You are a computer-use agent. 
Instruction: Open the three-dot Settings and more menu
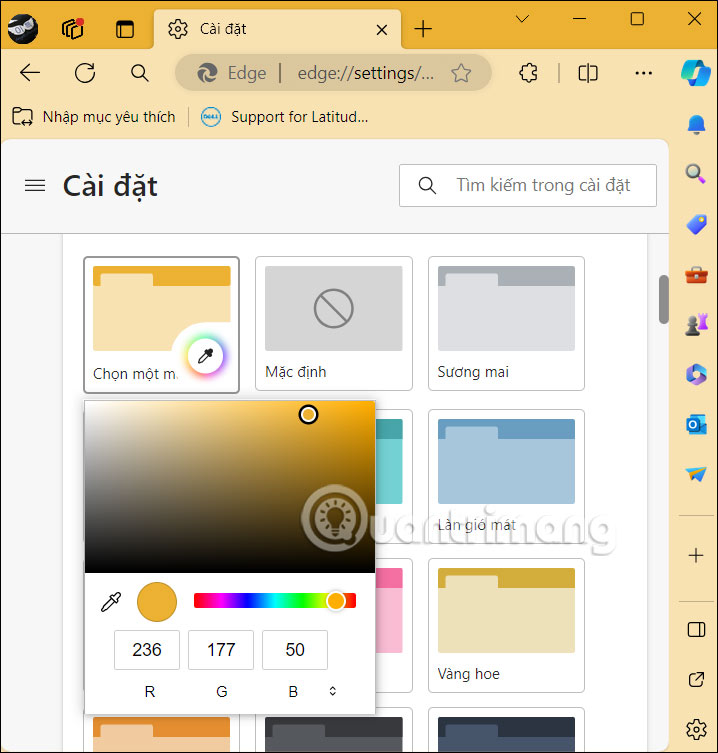(644, 73)
